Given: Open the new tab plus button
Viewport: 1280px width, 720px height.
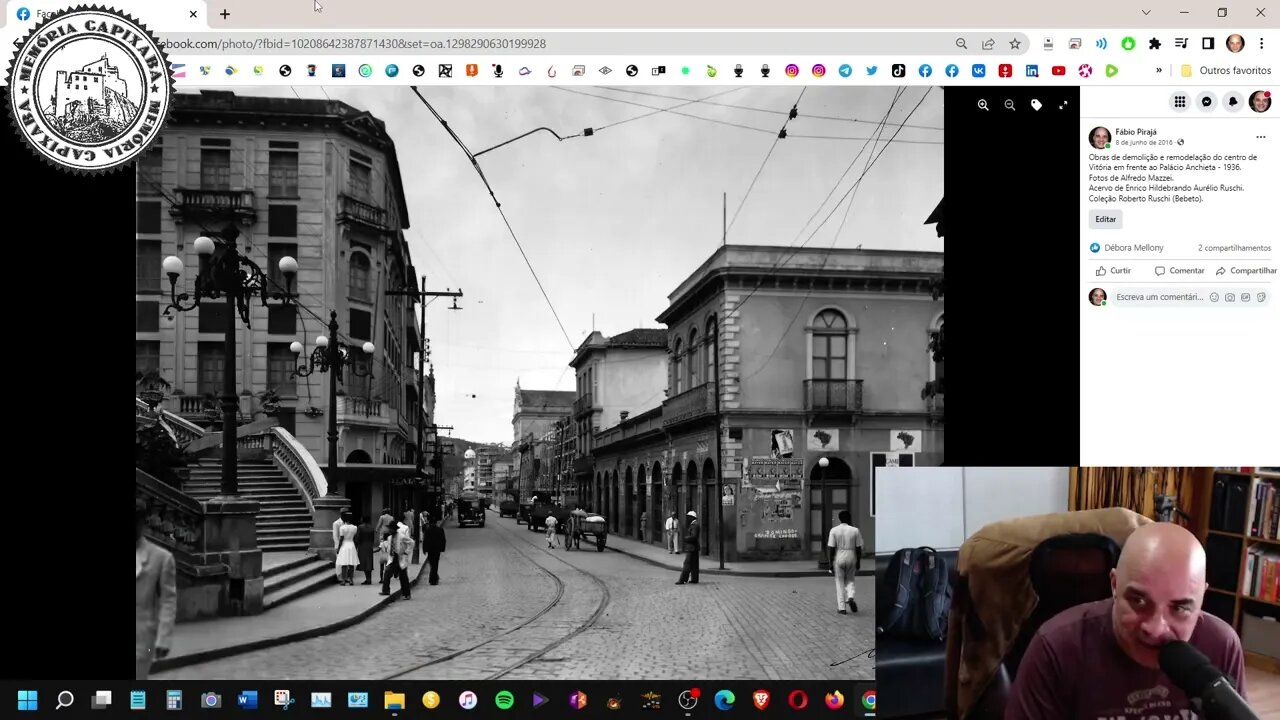Looking at the screenshot, I should pyautogui.click(x=225, y=14).
